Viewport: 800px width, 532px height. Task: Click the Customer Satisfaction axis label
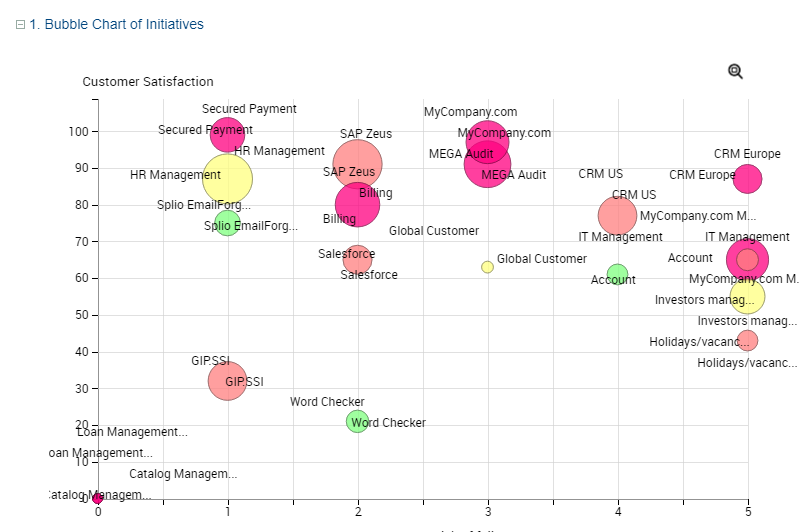(x=148, y=82)
